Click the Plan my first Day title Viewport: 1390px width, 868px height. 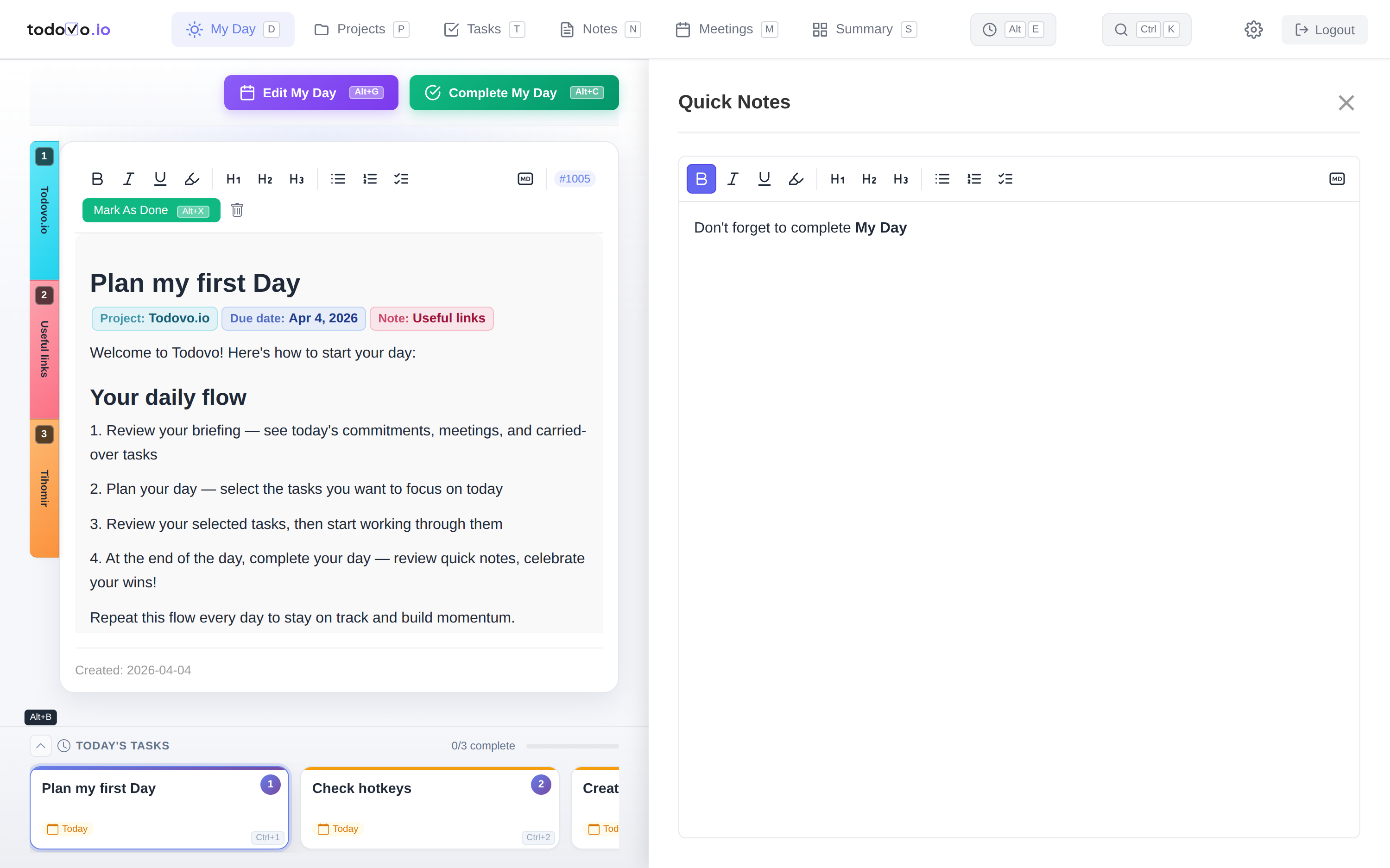click(x=195, y=283)
